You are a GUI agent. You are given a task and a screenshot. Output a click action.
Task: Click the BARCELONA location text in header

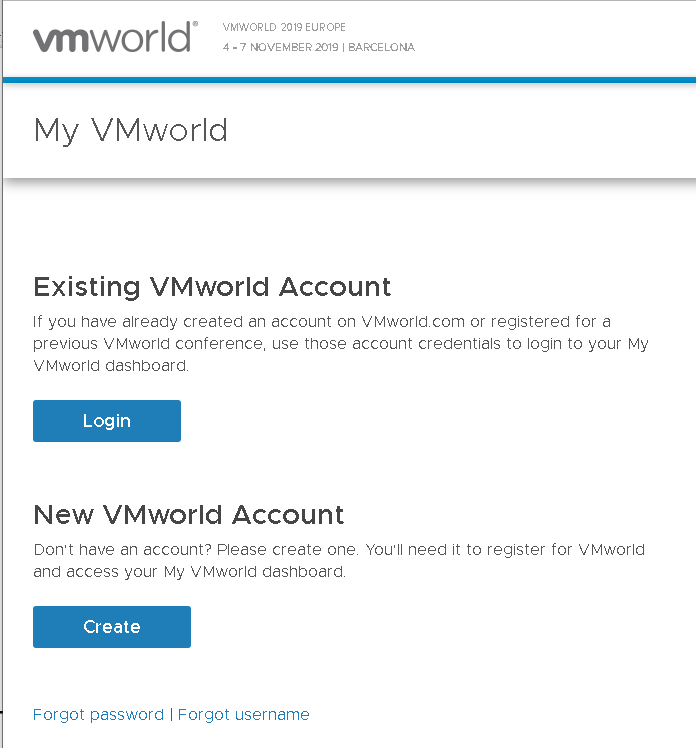[x=381, y=47]
